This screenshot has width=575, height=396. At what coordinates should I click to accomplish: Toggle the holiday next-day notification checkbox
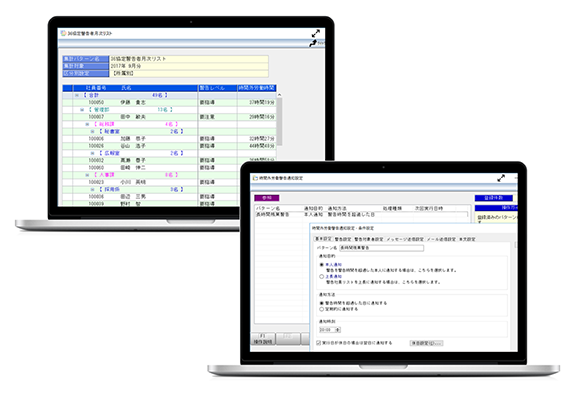click(318, 343)
